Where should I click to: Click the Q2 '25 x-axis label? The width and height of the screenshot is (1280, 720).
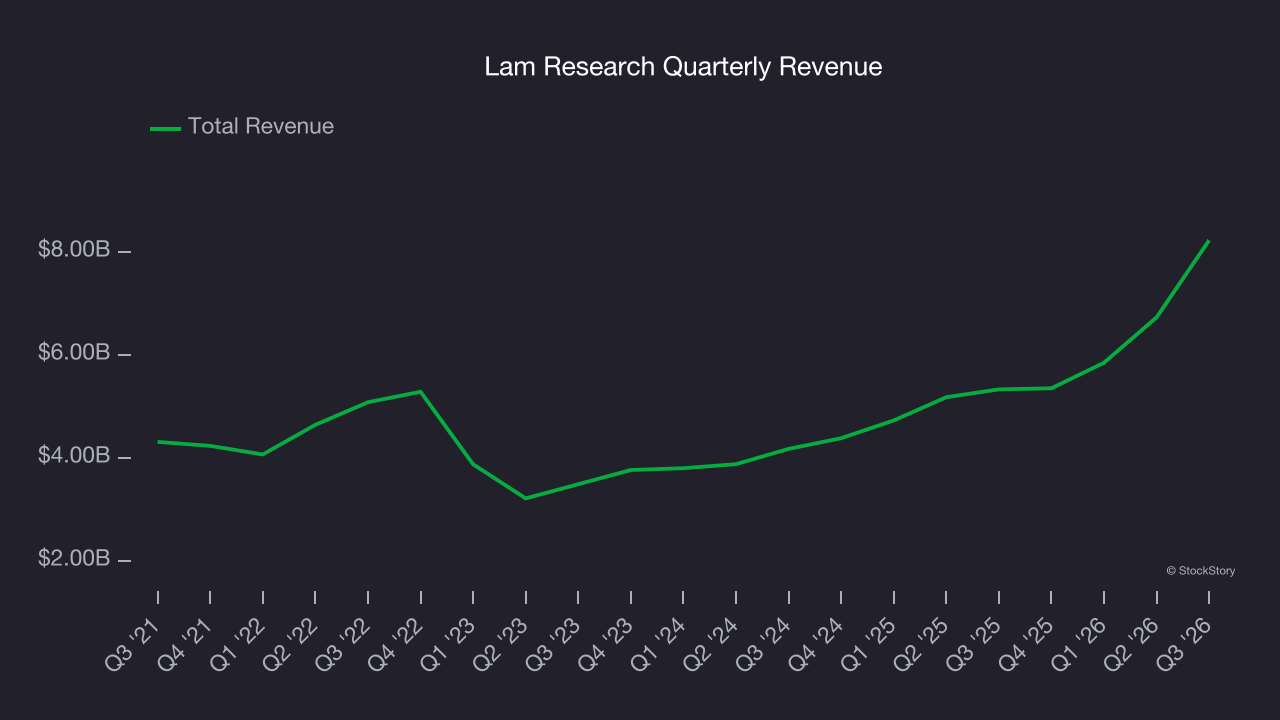coord(922,643)
